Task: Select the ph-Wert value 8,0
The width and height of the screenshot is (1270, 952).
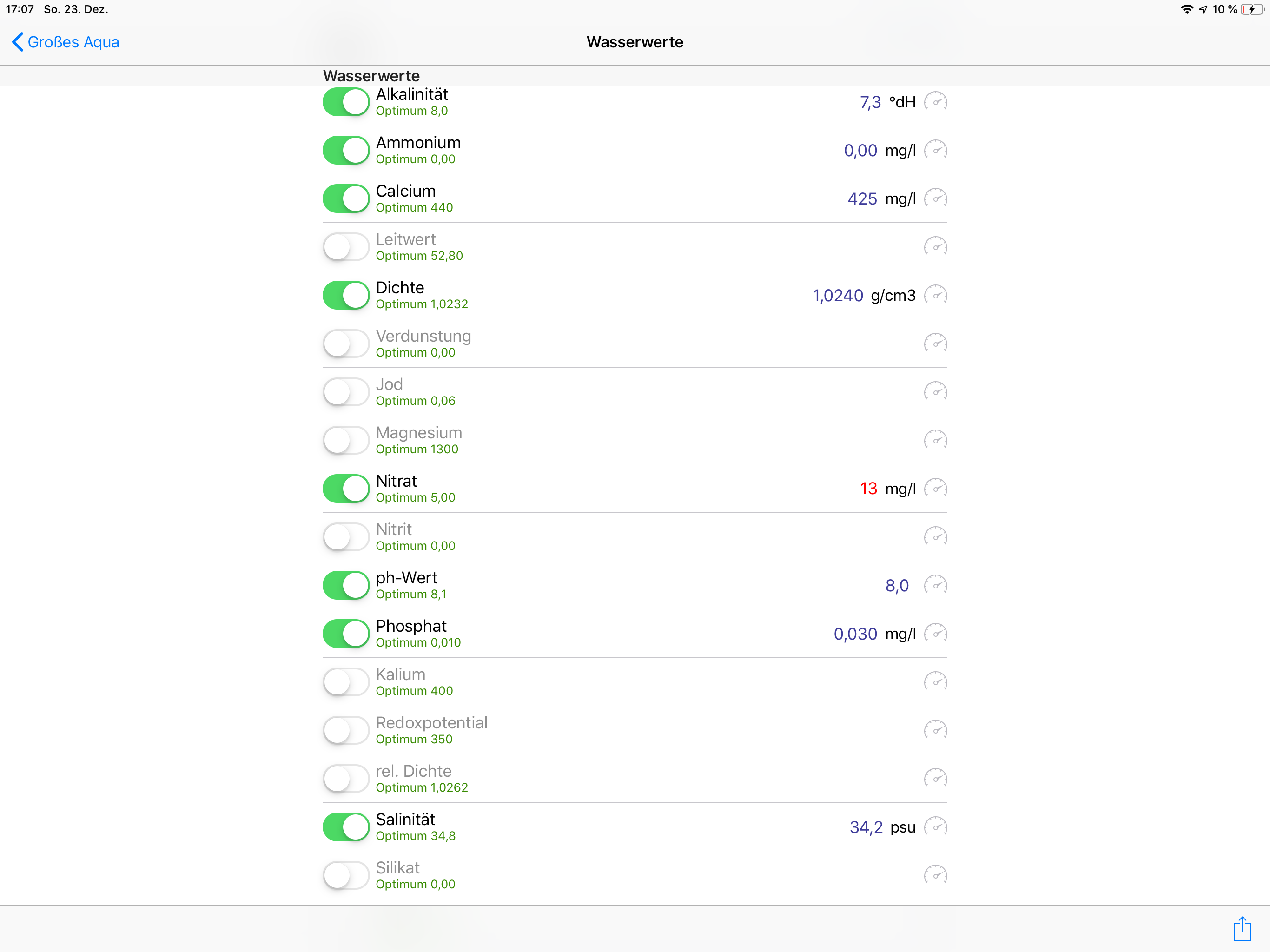Action: pos(896,585)
